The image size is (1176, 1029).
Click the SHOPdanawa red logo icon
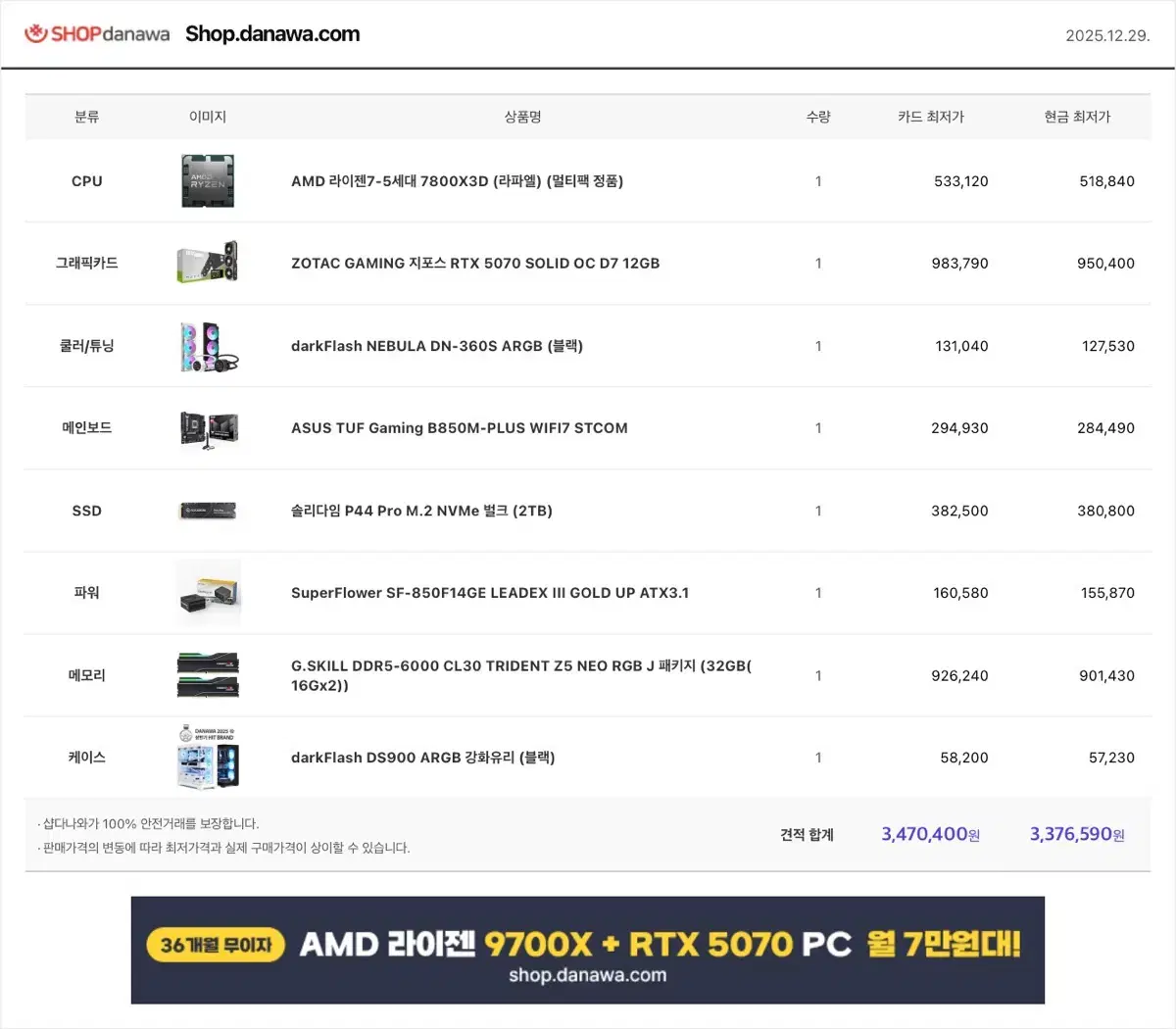tap(37, 32)
